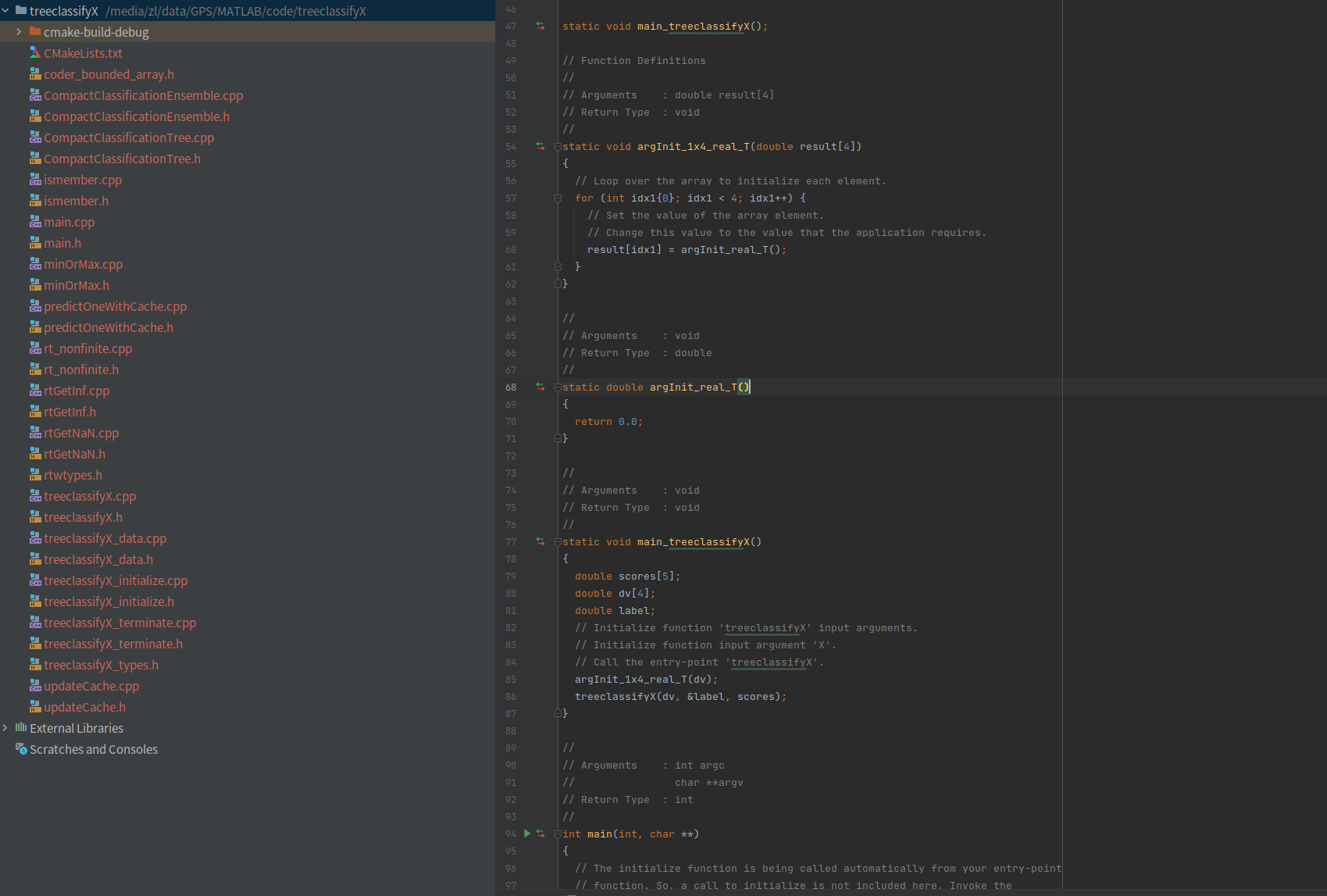Open coder_bounded_array.h file

tap(109, 74)
